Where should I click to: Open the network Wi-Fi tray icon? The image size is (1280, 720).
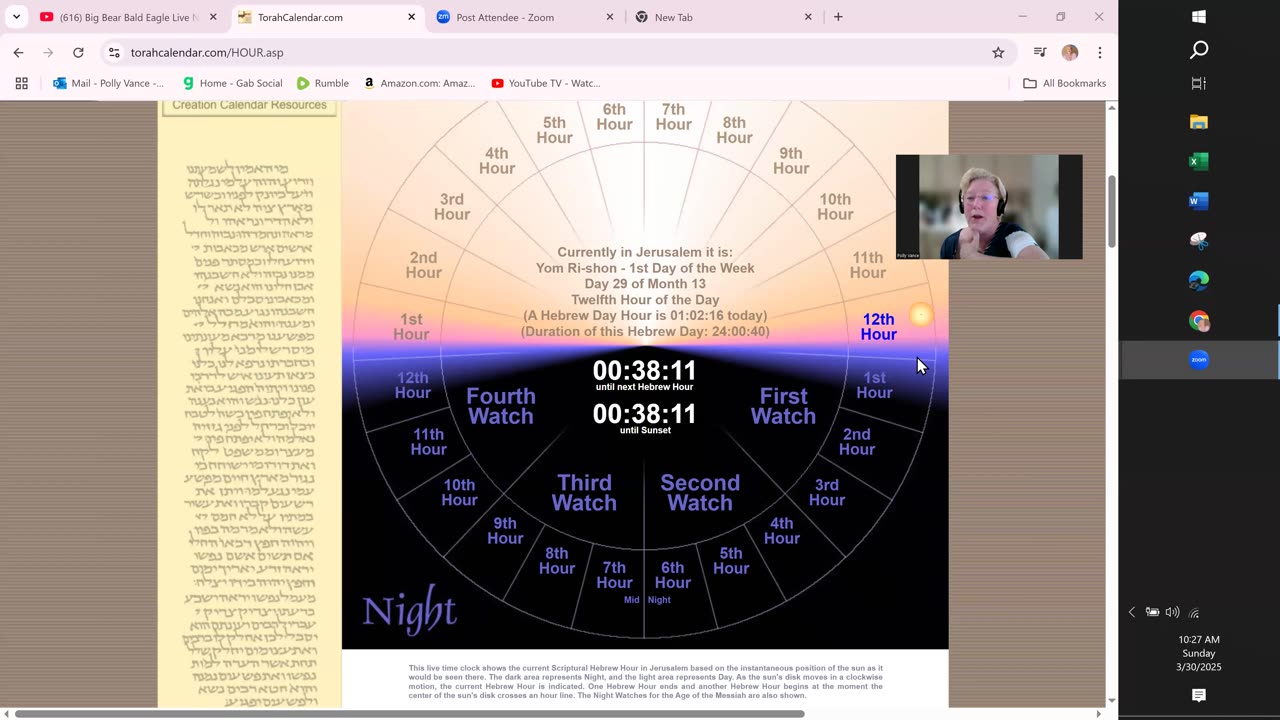(x=1193, y=612)
